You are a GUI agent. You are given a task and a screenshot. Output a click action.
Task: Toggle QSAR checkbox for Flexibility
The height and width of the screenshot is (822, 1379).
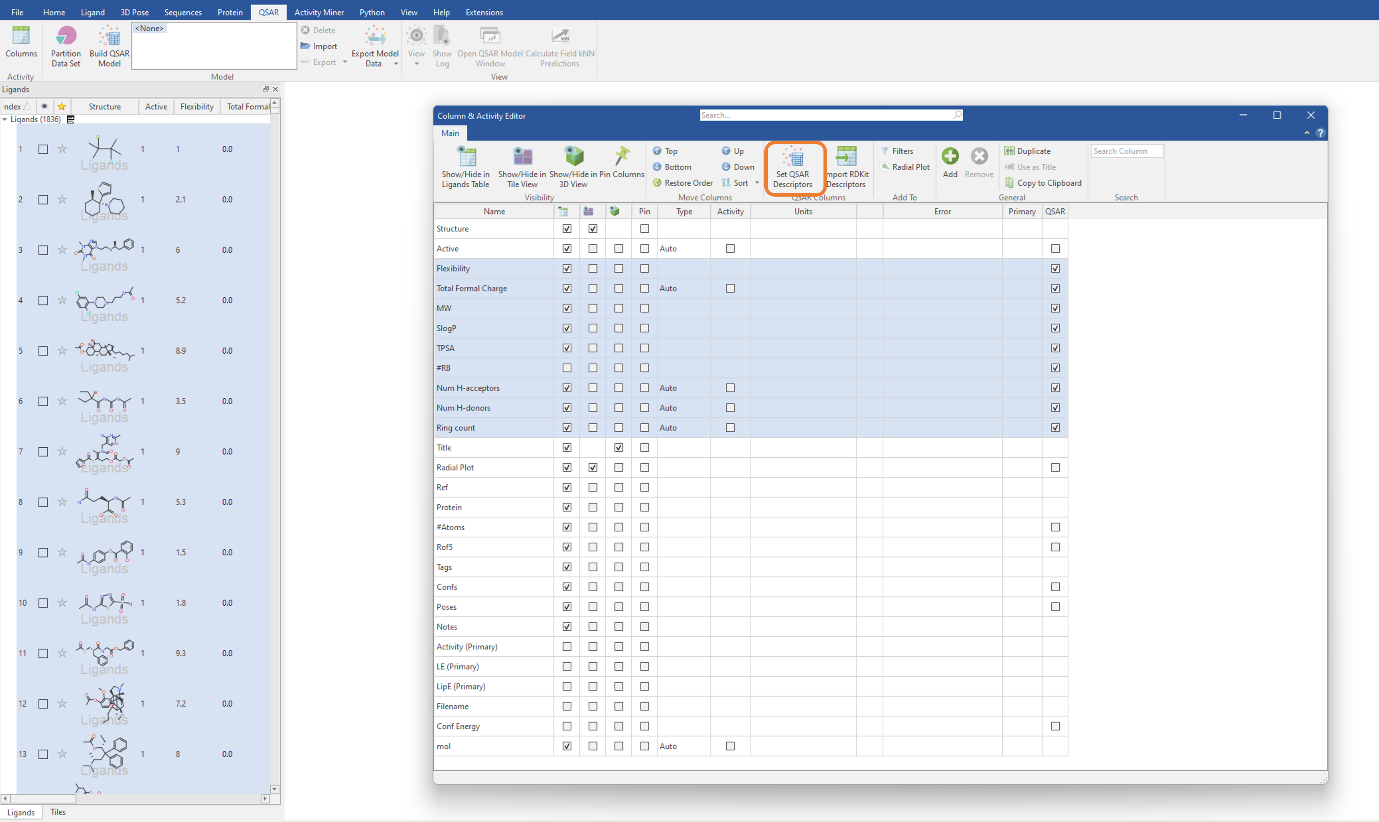pos(1055,268)
